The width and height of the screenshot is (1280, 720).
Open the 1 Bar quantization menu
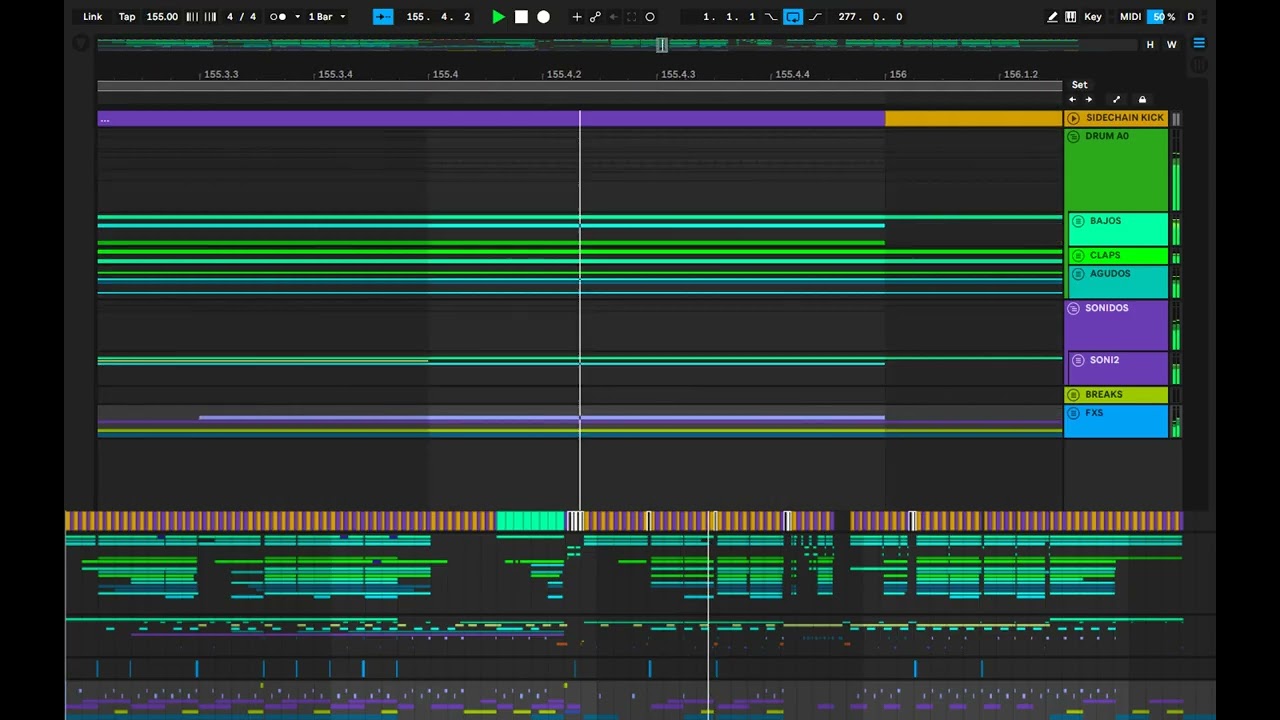326,17
